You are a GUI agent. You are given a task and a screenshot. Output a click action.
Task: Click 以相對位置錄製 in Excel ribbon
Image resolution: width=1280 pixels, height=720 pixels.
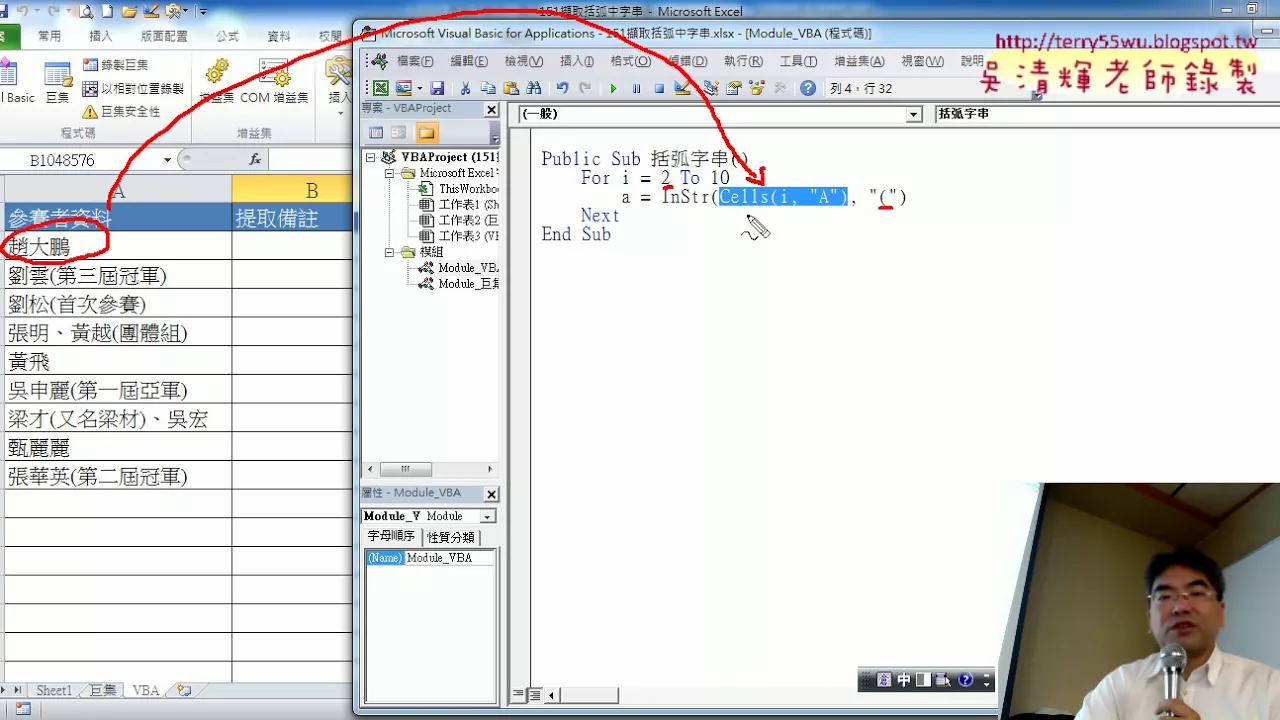(133, 88)
